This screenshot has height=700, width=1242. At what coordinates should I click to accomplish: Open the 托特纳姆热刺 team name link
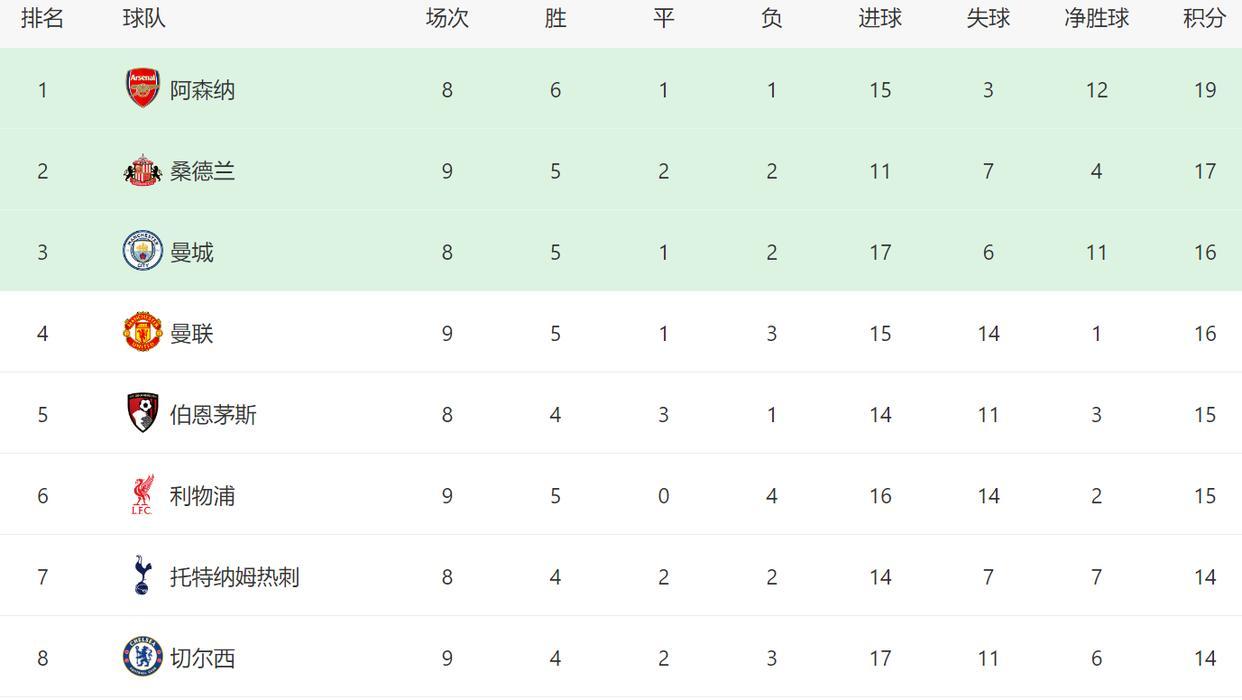tap(234, 577)
